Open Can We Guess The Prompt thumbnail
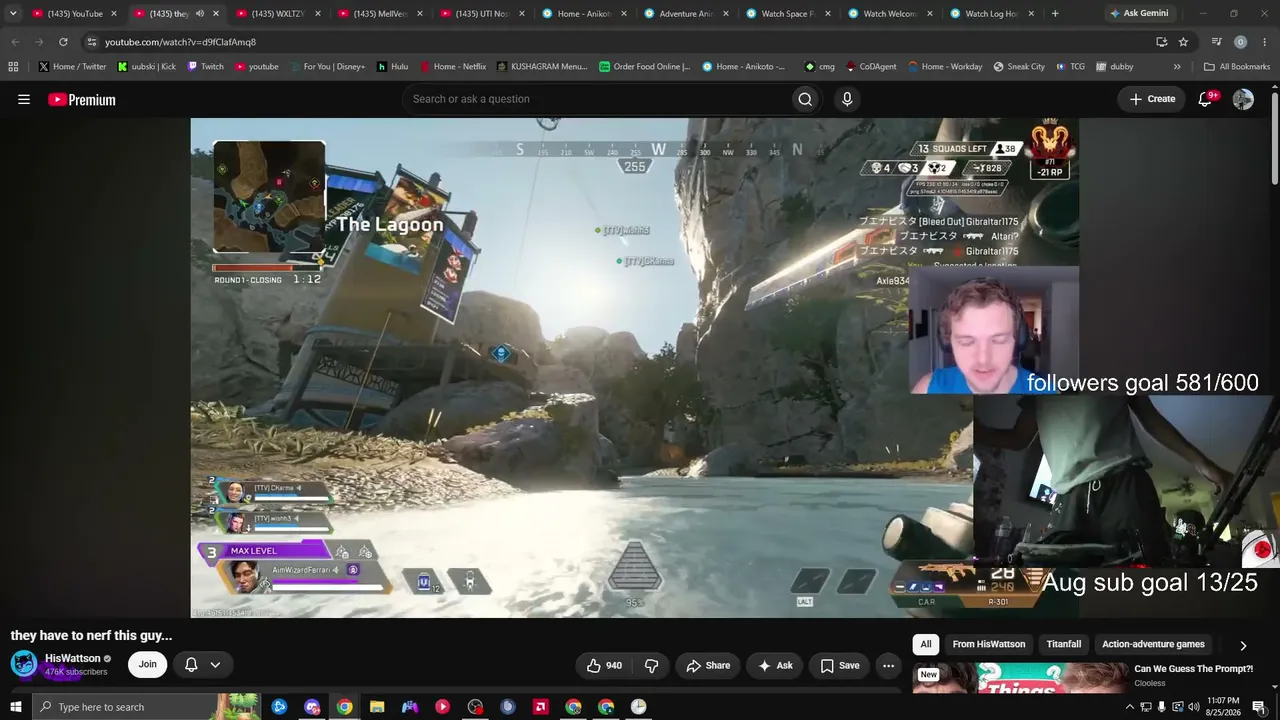 1018,677
